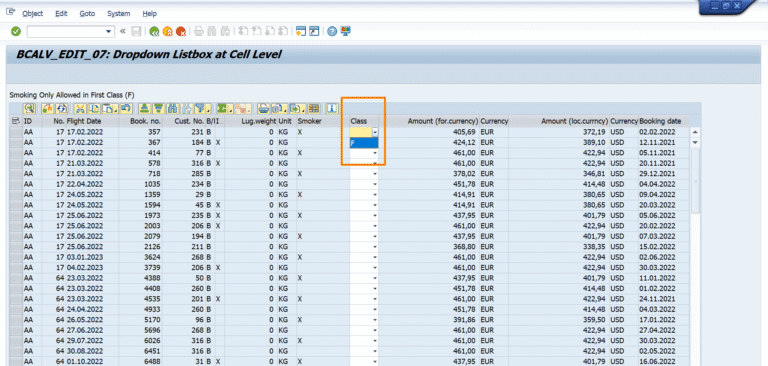
Task: Click the red Cancel icon
Action: point(181,31)
